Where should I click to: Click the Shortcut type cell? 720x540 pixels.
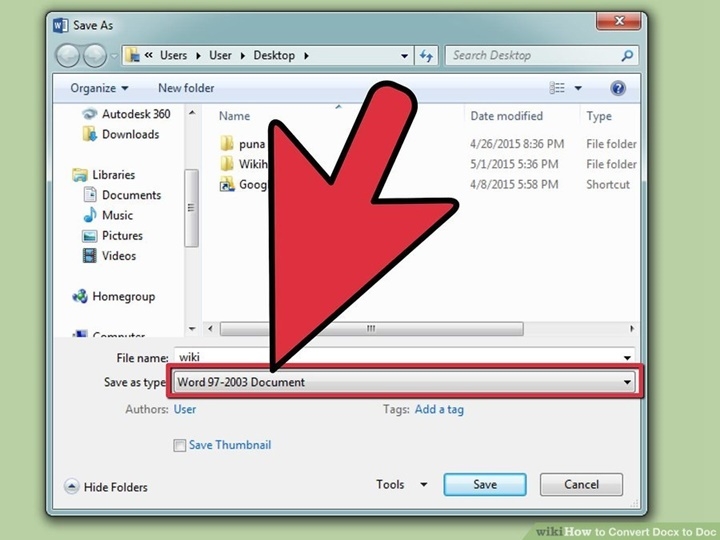pos(608,184)
